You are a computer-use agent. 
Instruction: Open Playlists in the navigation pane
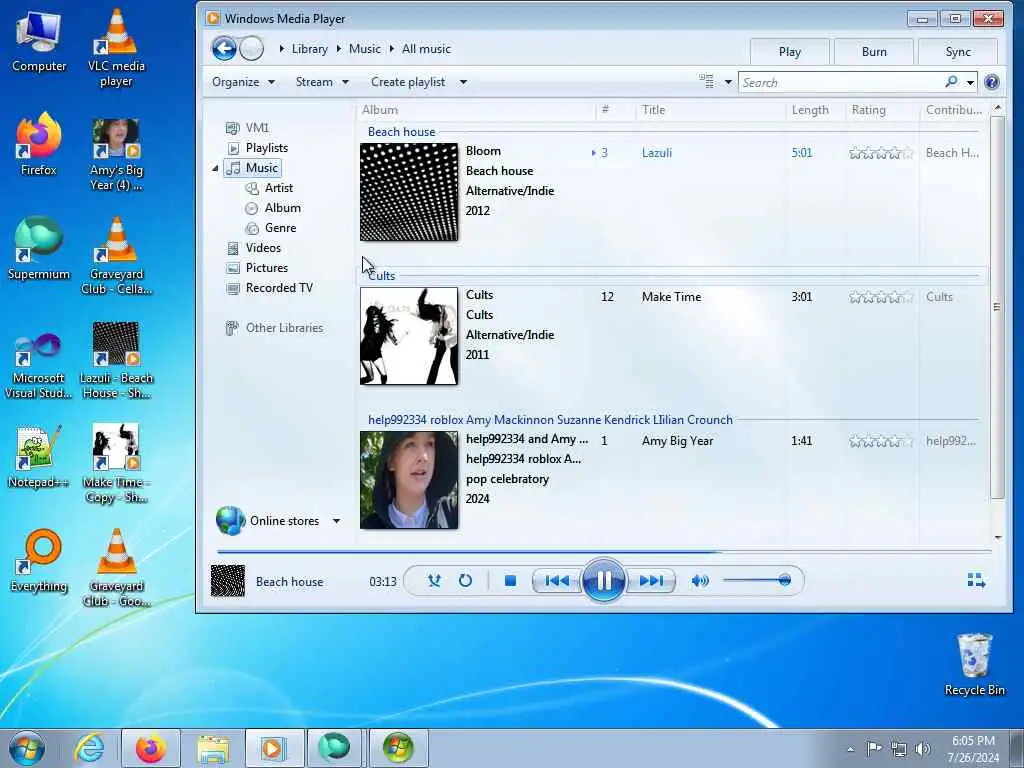(257, 148)
